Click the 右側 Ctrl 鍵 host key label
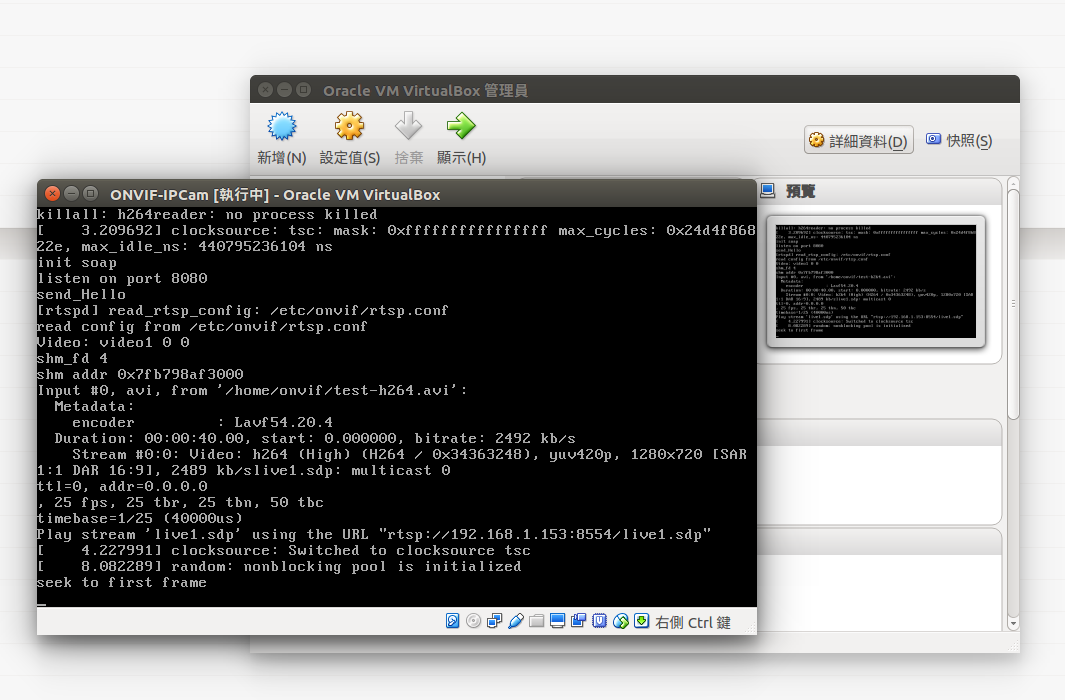Viewport: 1065px width, 700px height. tap(693, 623)
